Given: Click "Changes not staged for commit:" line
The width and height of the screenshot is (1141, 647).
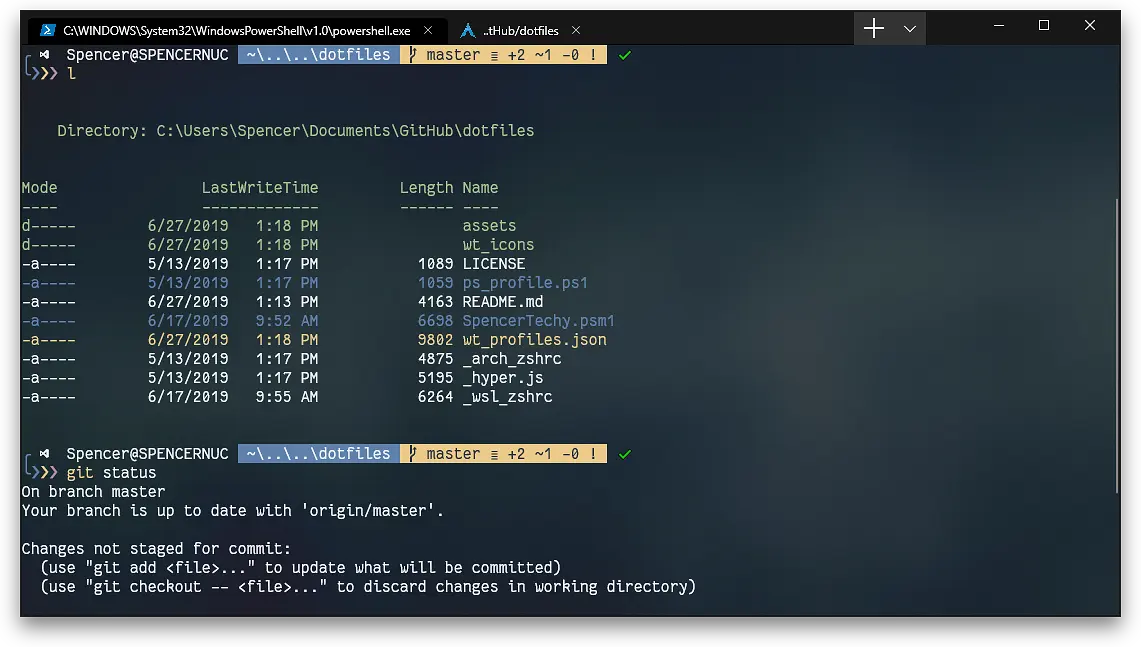Looking at the screenshot, I should coord(156,549).
